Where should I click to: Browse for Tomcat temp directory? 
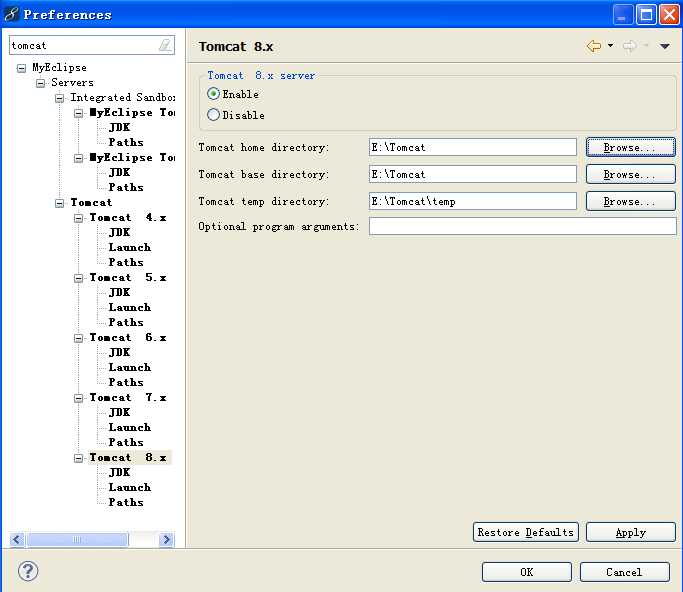click(631, 201)
